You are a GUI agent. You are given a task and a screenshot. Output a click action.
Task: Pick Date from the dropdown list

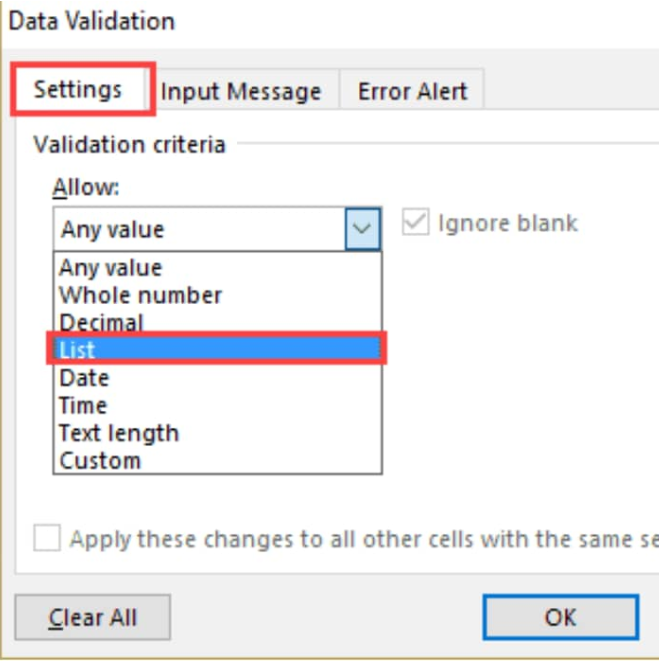[x=217, y=378]
